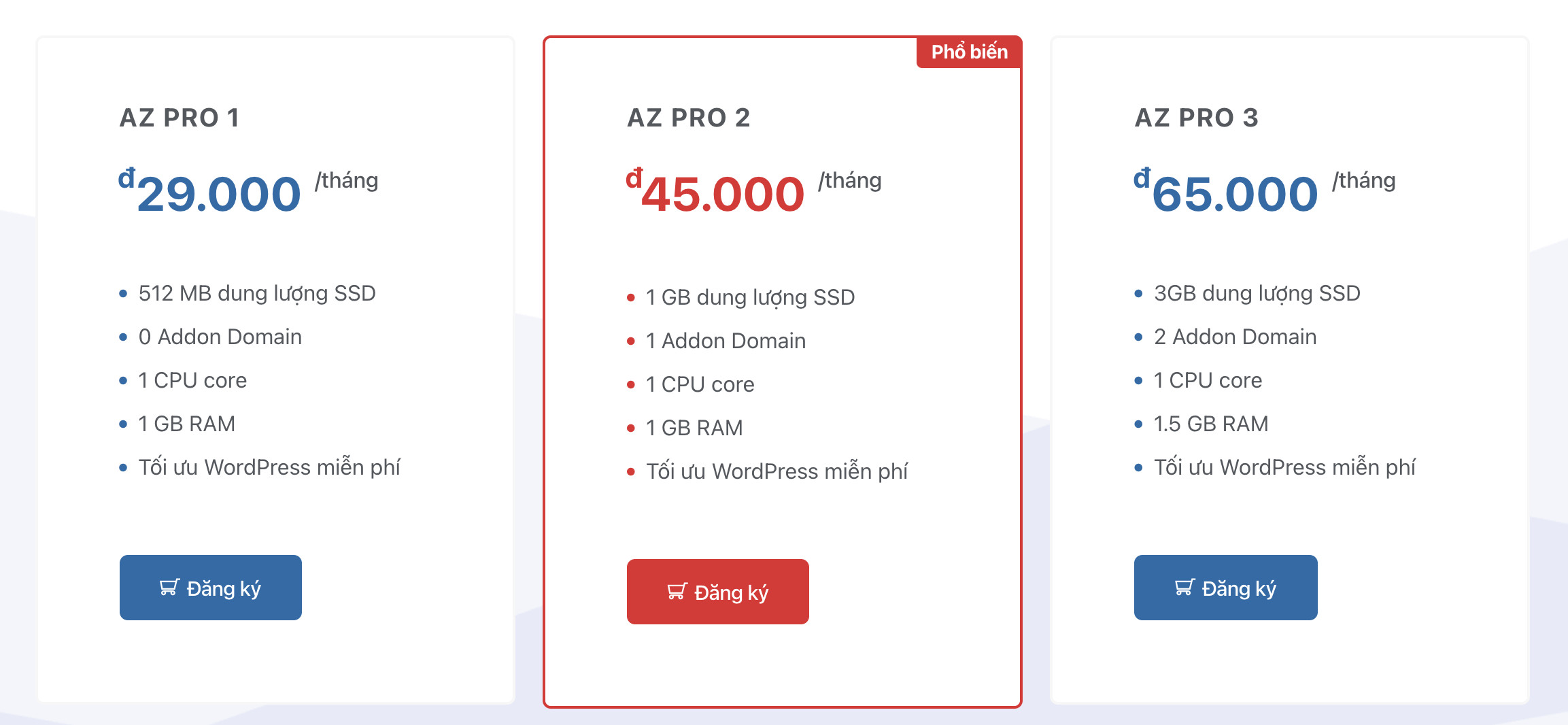Click the 3GB dung lượng SSD feature
The height and width of the screenshot is (725, 1568).
coord(1257,293)
